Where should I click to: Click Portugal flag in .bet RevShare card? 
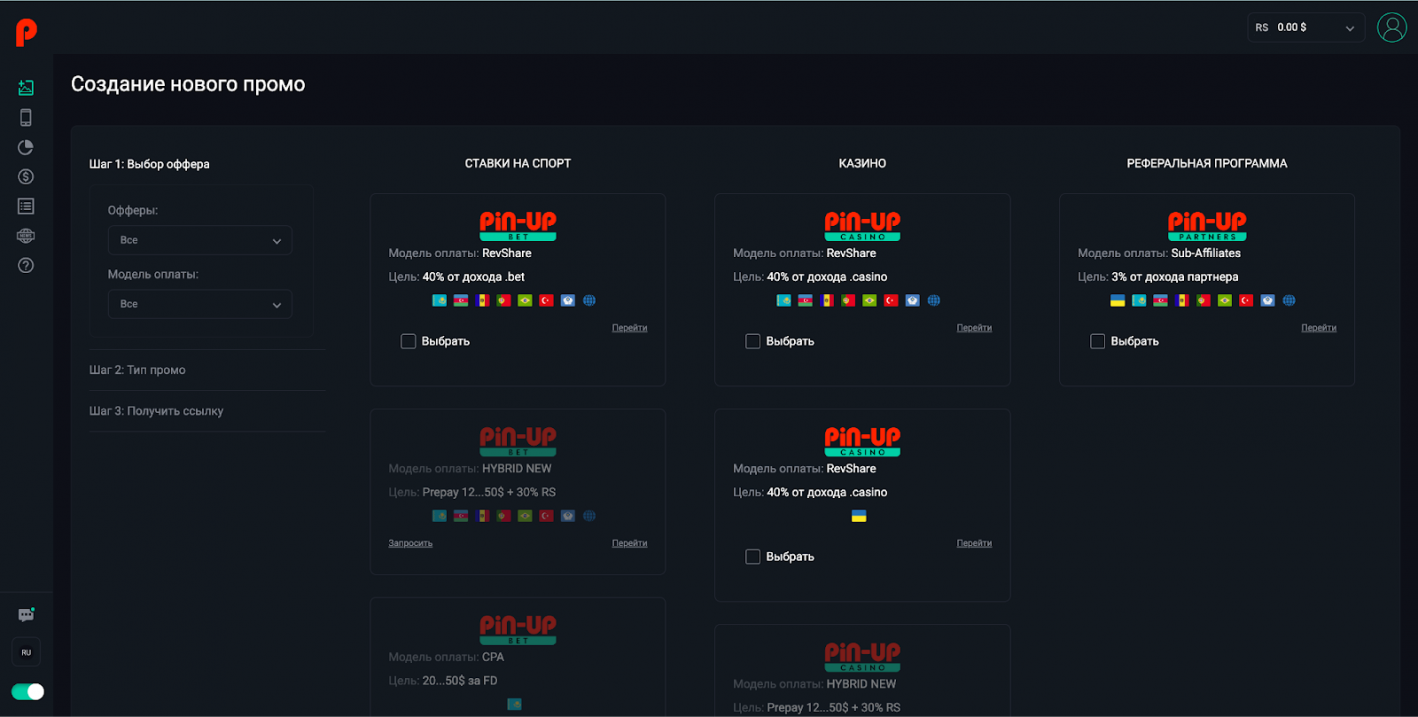(x=504, y=300)
